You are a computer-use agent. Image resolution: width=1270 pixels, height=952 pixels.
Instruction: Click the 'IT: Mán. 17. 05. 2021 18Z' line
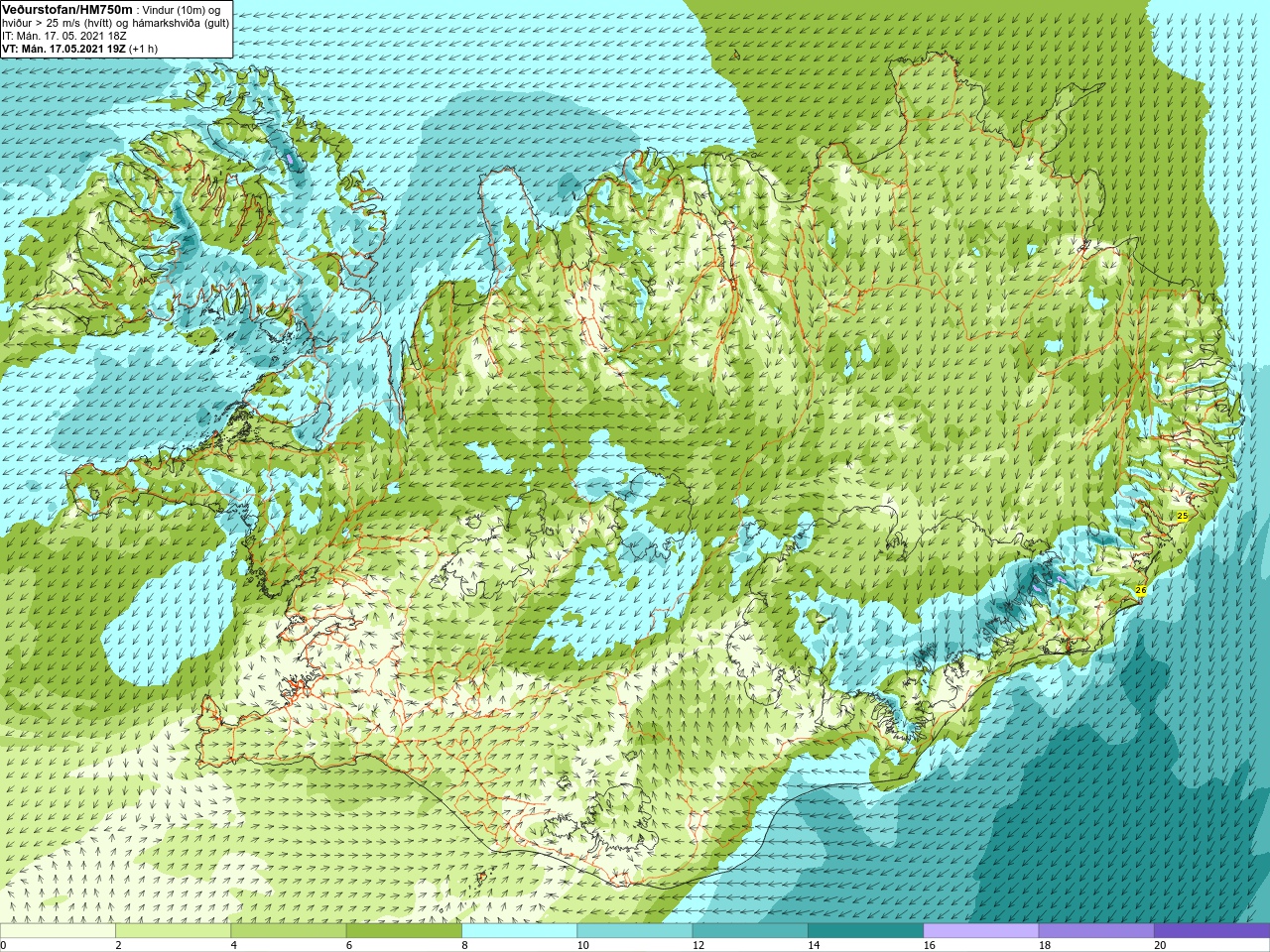click(x=64, y=35)
